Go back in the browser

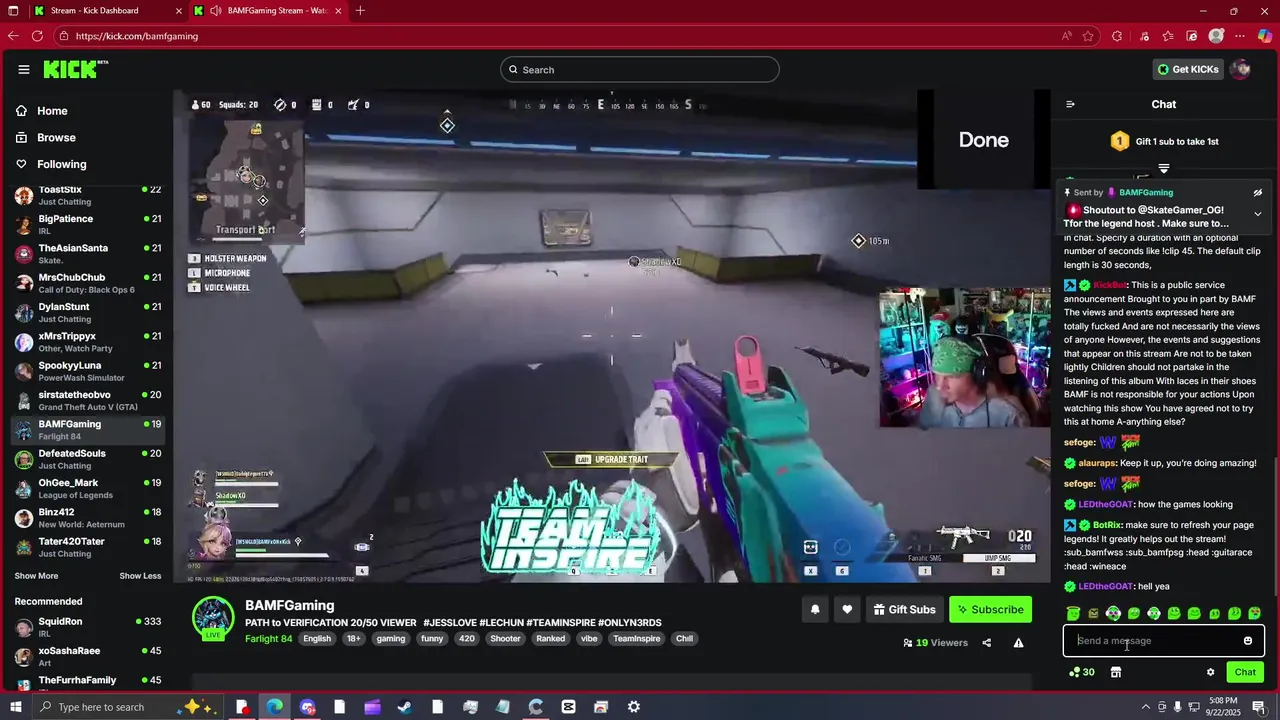[13, 36]
